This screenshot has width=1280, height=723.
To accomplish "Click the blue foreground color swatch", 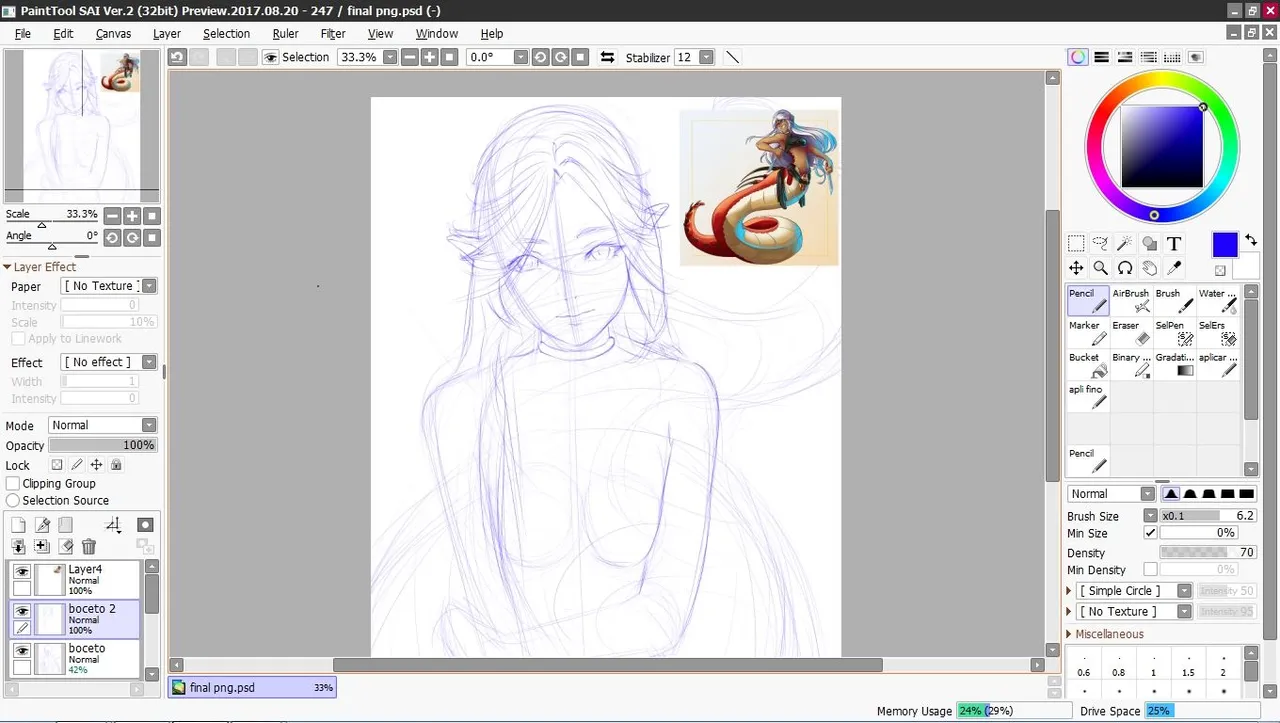I will pos(1225,244).
